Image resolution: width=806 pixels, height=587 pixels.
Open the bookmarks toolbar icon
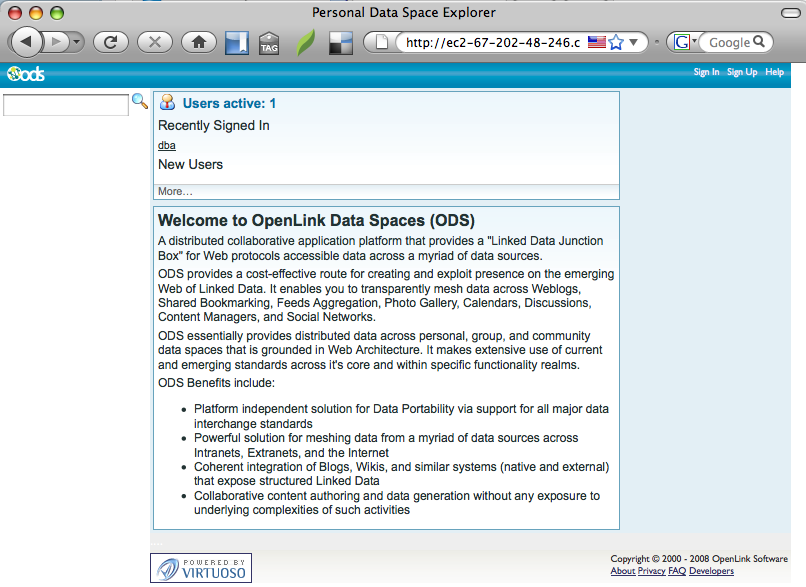[x=237, y=43]
